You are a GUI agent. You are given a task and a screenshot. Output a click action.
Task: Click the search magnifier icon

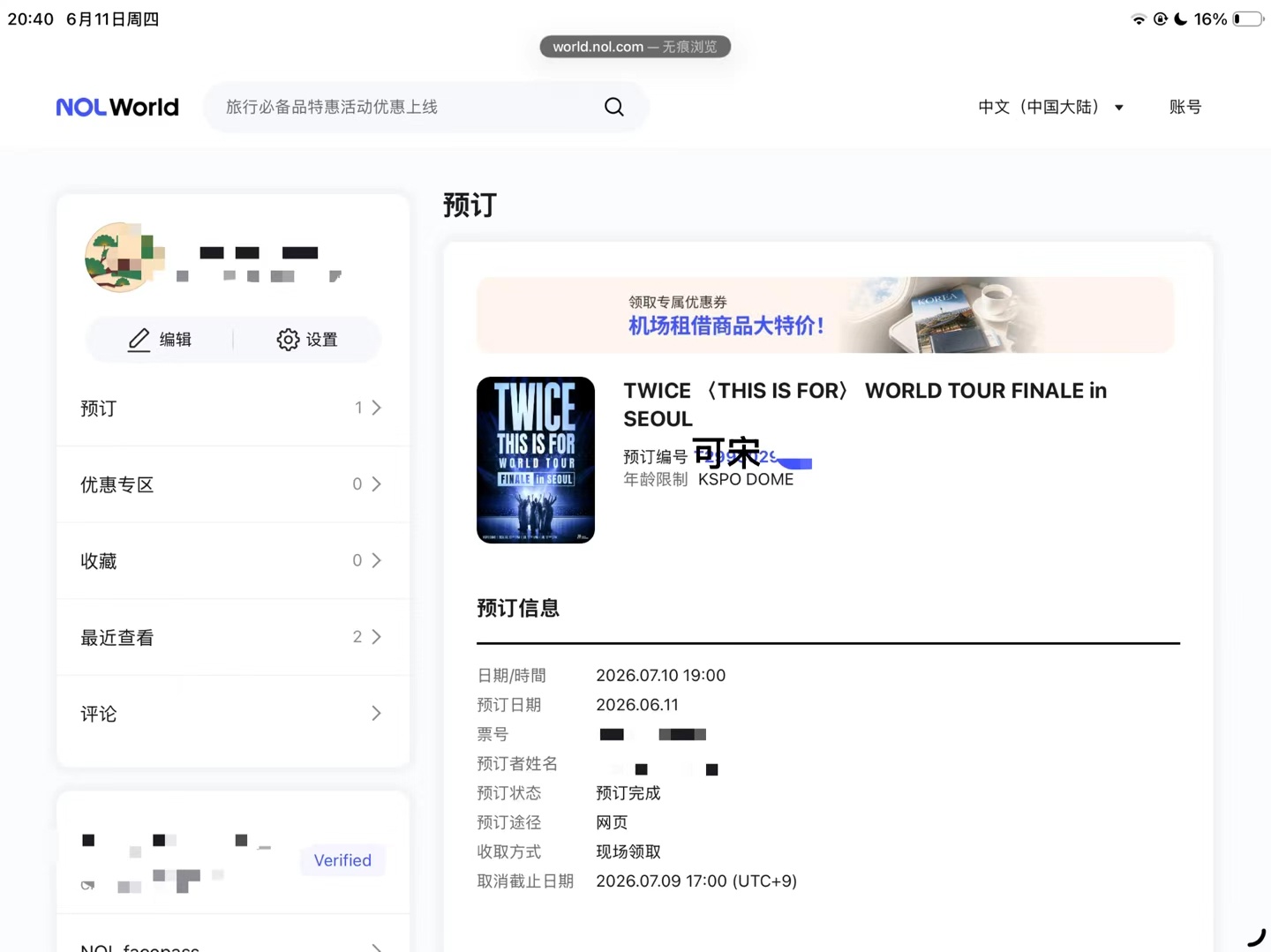click(614, 107)
